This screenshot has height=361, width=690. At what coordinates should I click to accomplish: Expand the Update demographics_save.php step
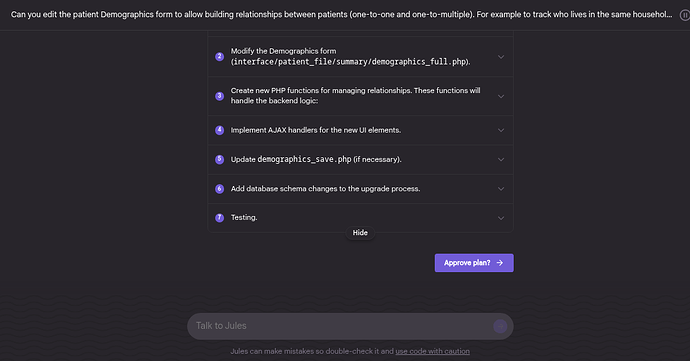click(x=501, y=159)
